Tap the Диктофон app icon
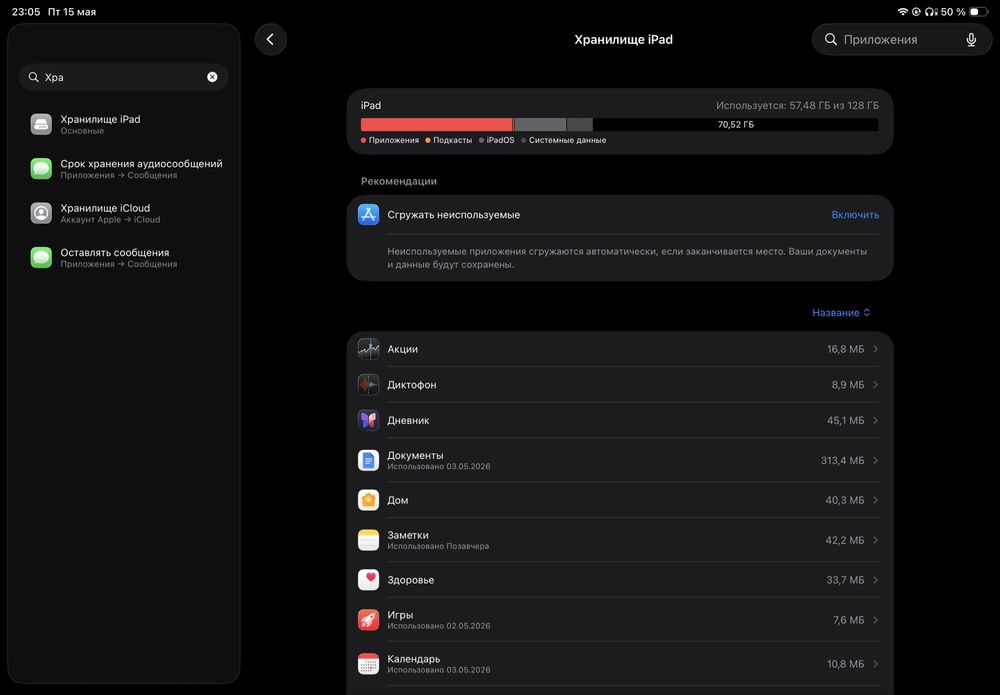The image size is (1000, 695). tap(369, 384)
